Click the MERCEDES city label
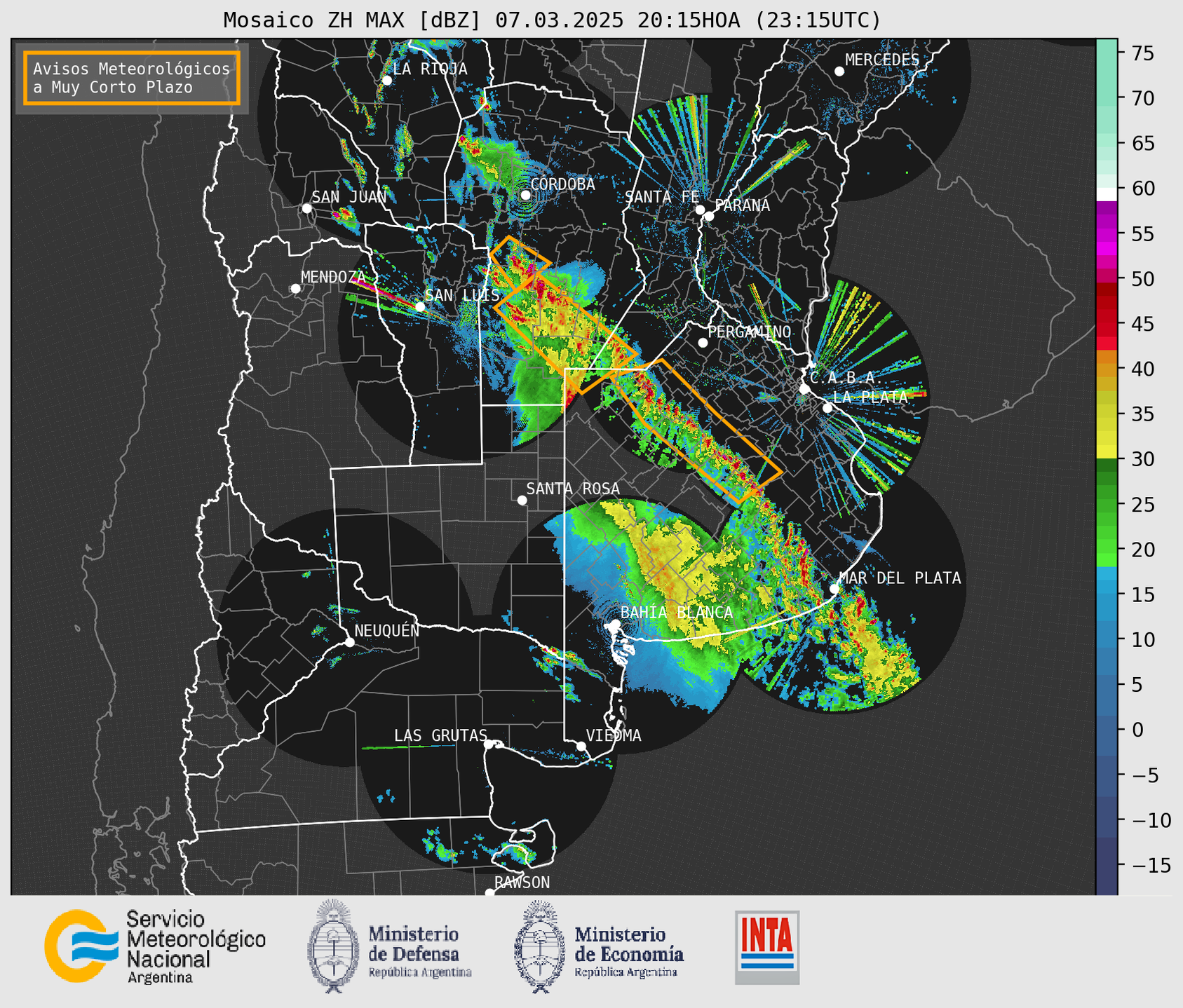The width and height of the screenshot is (1183, 1008). 882,60
